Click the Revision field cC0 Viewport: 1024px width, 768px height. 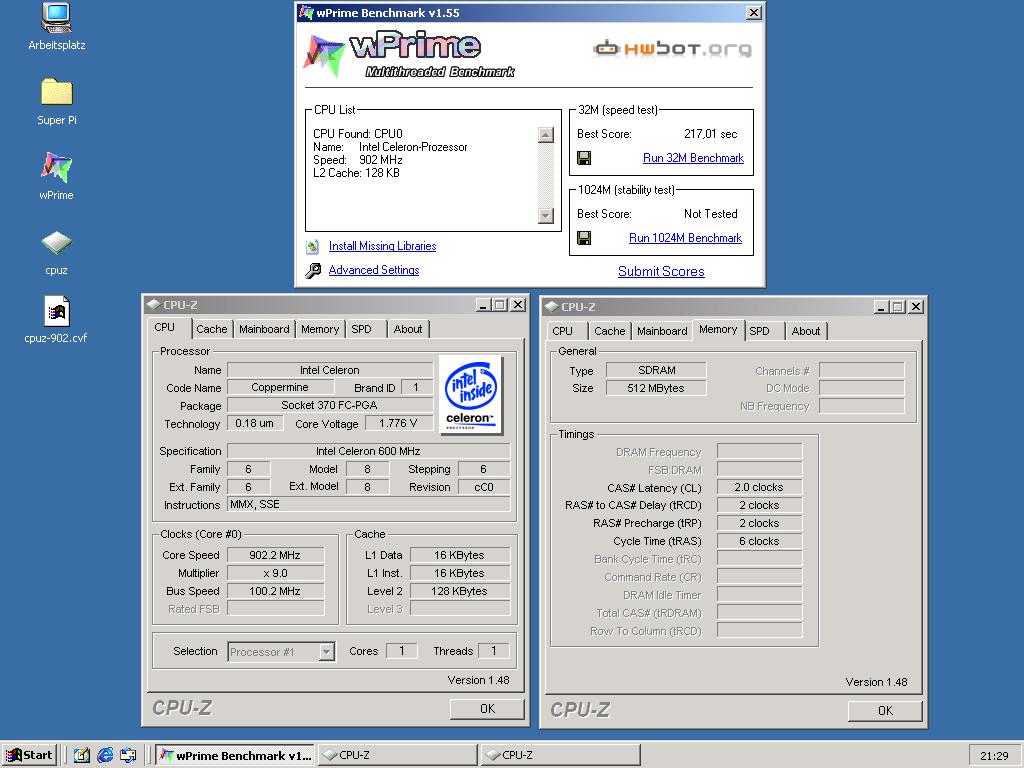pos(484,487)
